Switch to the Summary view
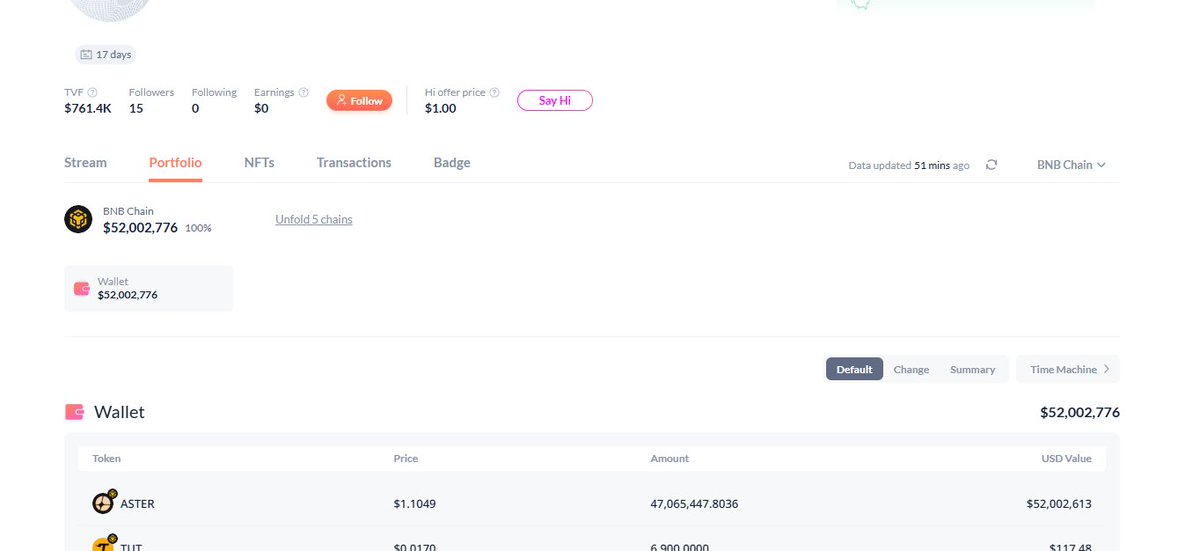Image resolution: width=1200 pixels, height=551 pixels. [x=973, y=369]
